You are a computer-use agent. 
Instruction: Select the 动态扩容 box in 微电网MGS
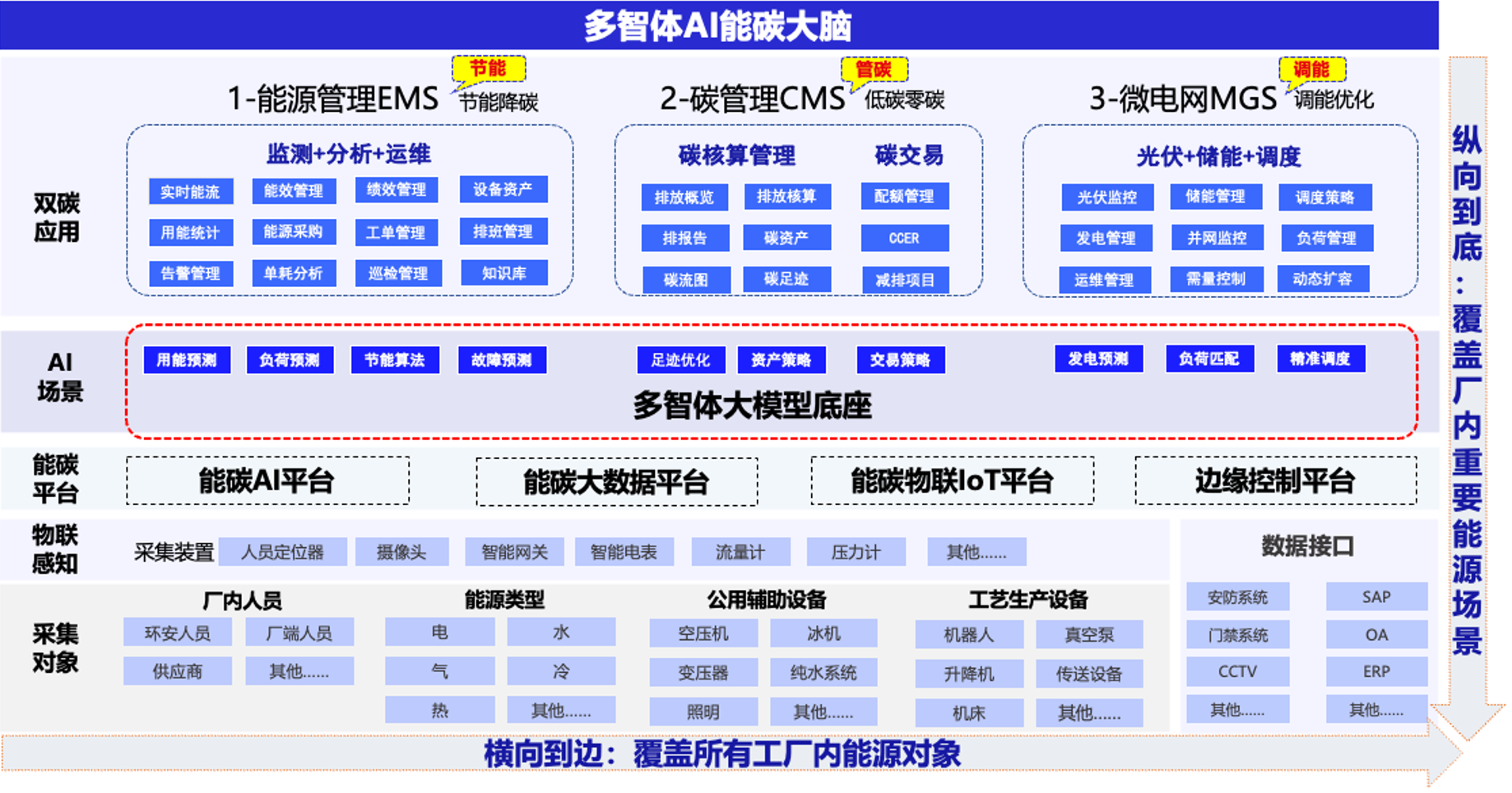1322,279
